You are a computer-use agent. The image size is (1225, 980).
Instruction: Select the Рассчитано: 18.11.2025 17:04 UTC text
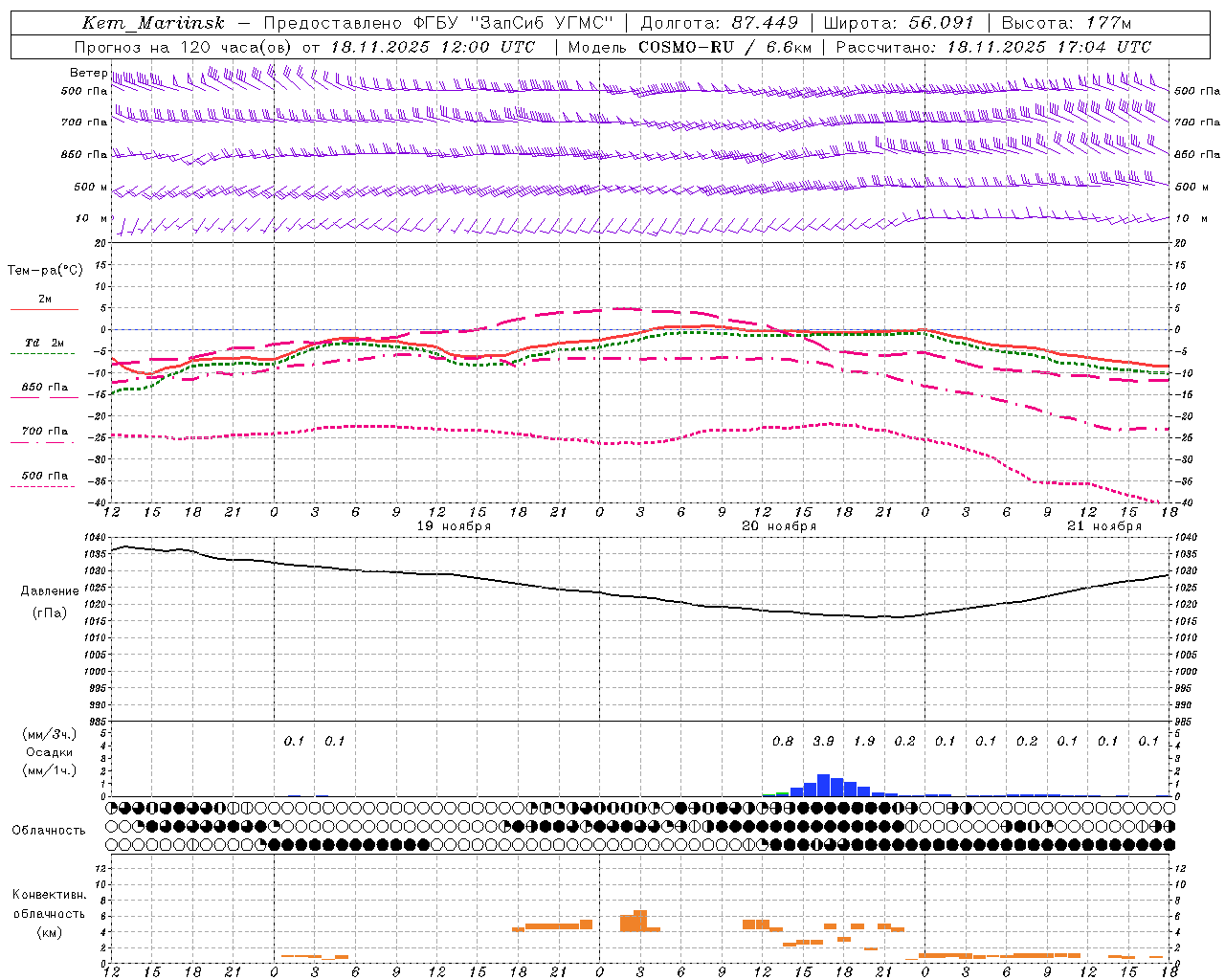pyautogui.click(x=993, y=47)
